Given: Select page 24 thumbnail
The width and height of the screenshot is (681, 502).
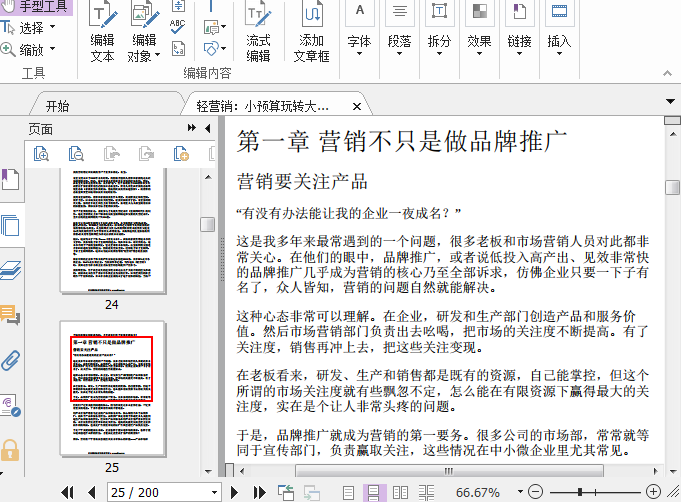Looking at the screenshot, I should coord(111,231).
